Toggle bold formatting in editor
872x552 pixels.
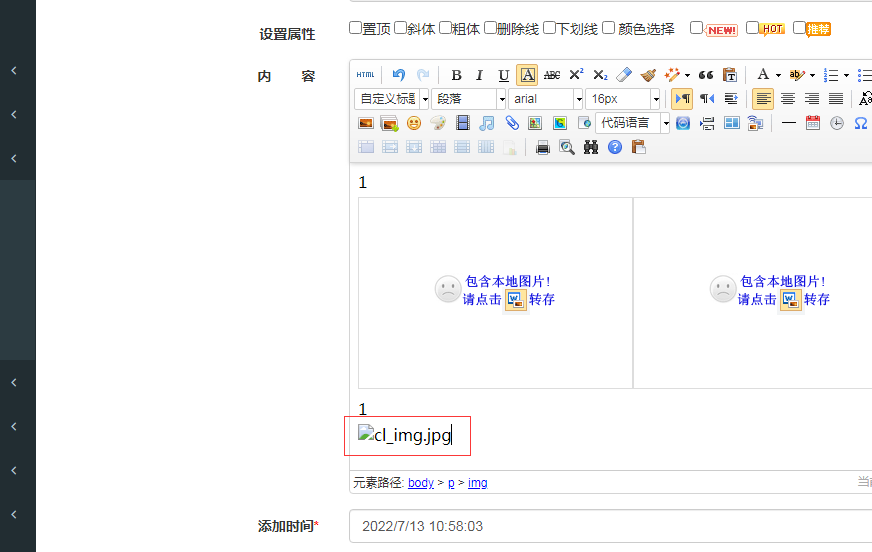(456, 75)
